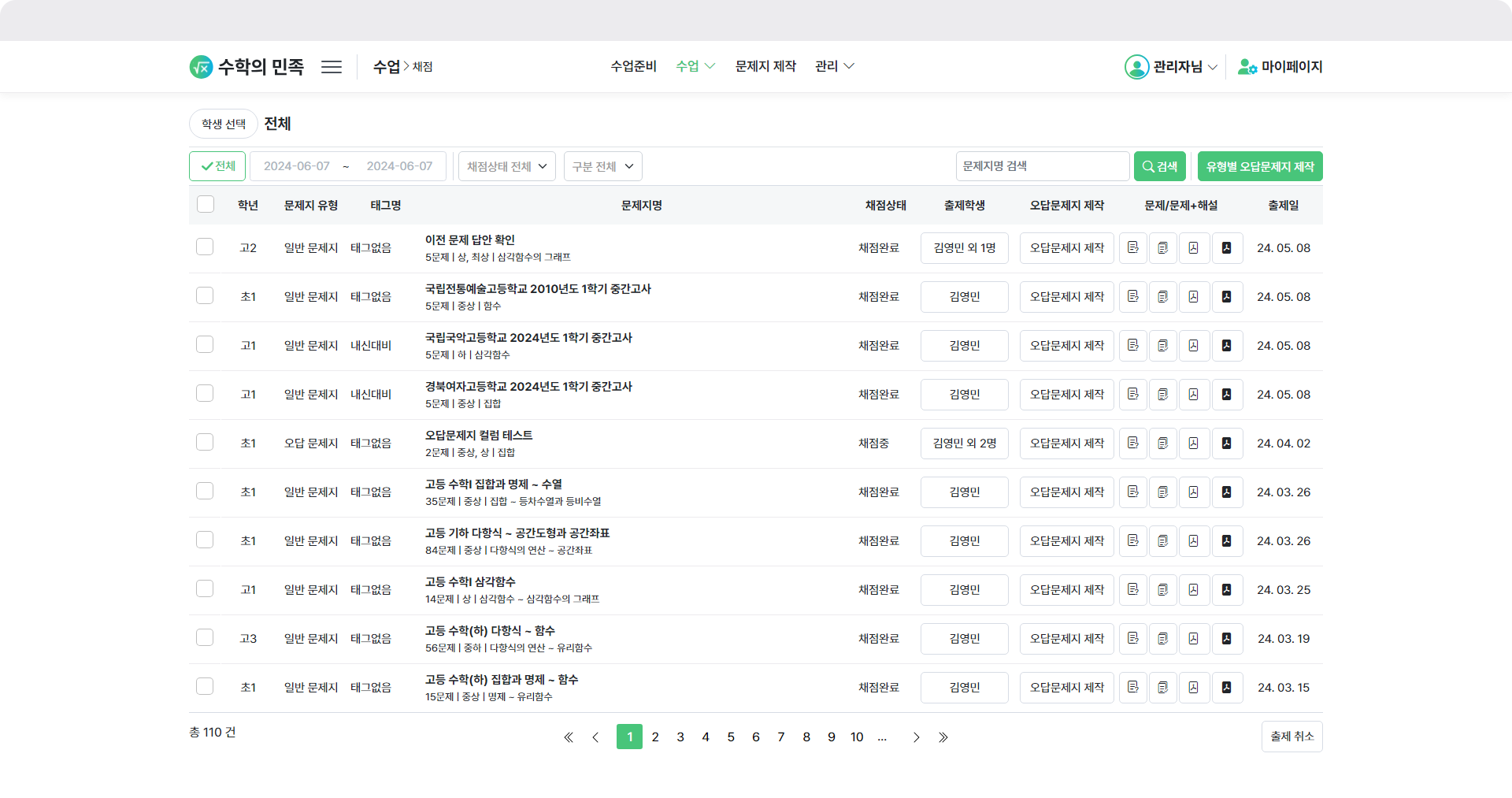This screenshot has width=1512, height=798.
Task: Open the hamburger menu beside the logo
Action: 331,67
